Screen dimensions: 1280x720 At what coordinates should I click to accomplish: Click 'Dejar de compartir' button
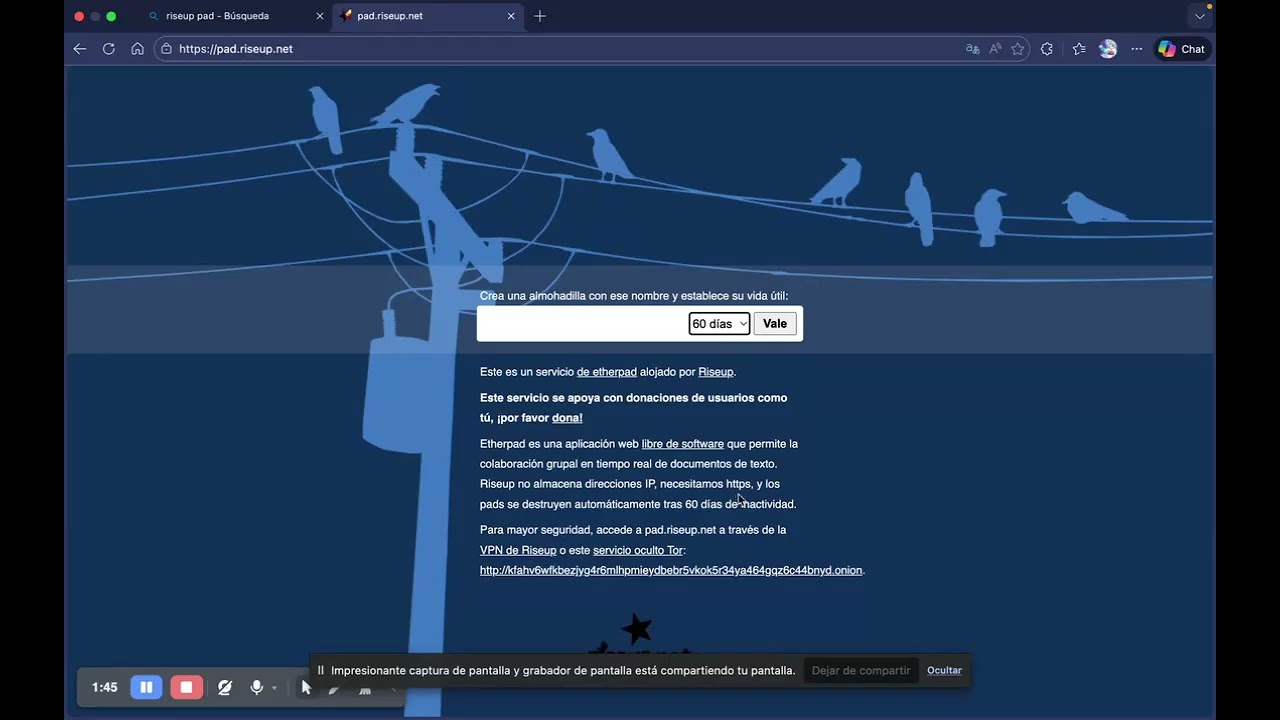(x=861, y=670)
